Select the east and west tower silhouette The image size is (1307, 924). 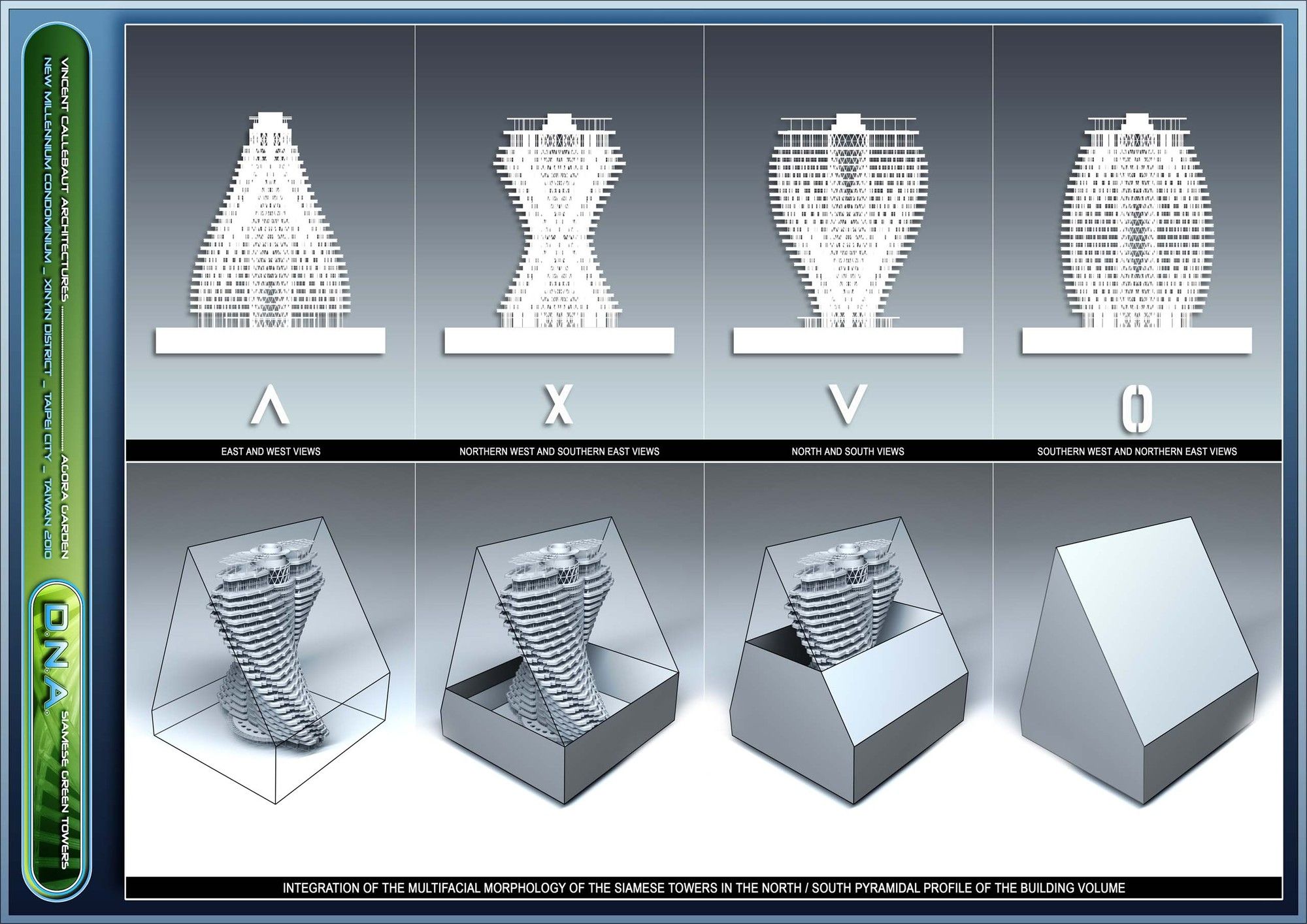270,222
